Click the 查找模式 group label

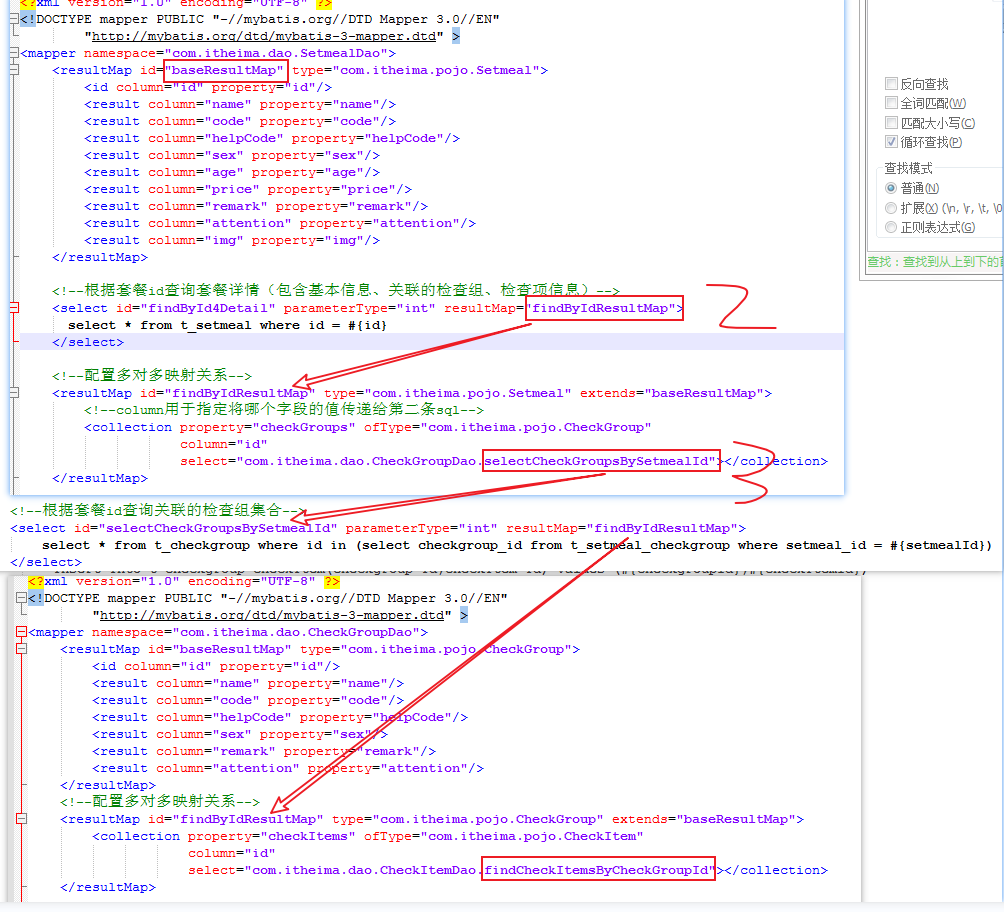(909, 168)
